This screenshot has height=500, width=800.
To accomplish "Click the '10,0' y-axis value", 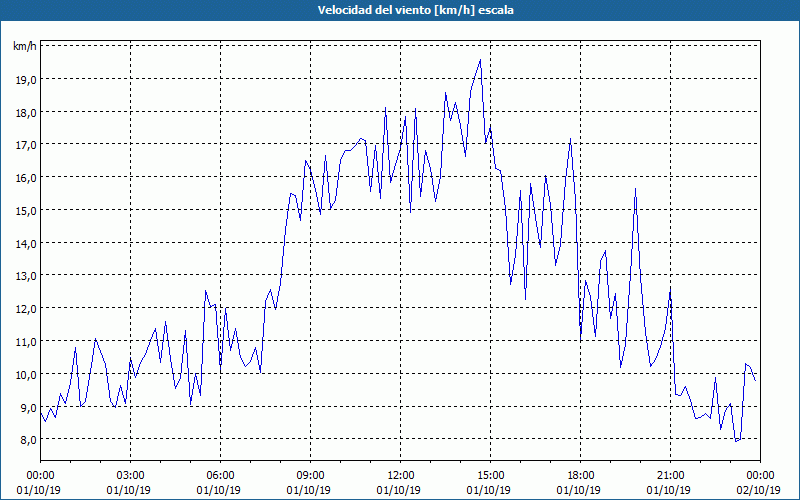I will point(27,374).
